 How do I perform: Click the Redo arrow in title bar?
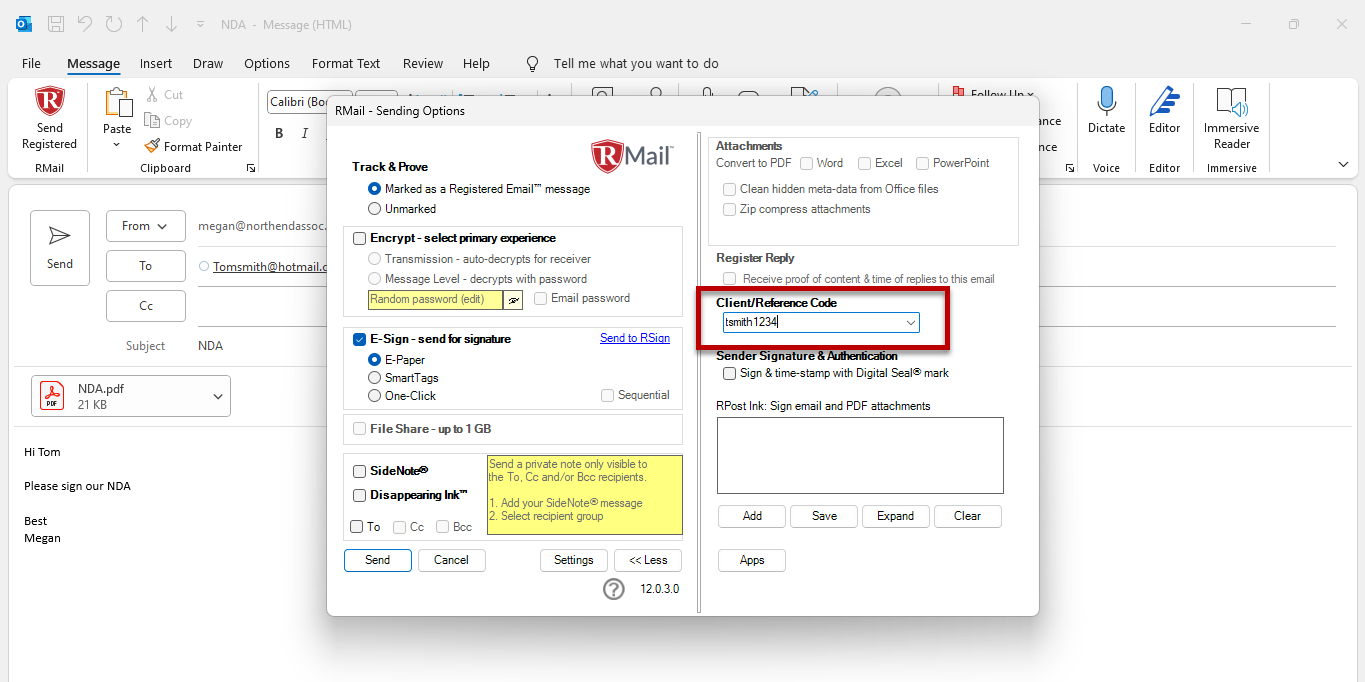(x=114, y=24)
